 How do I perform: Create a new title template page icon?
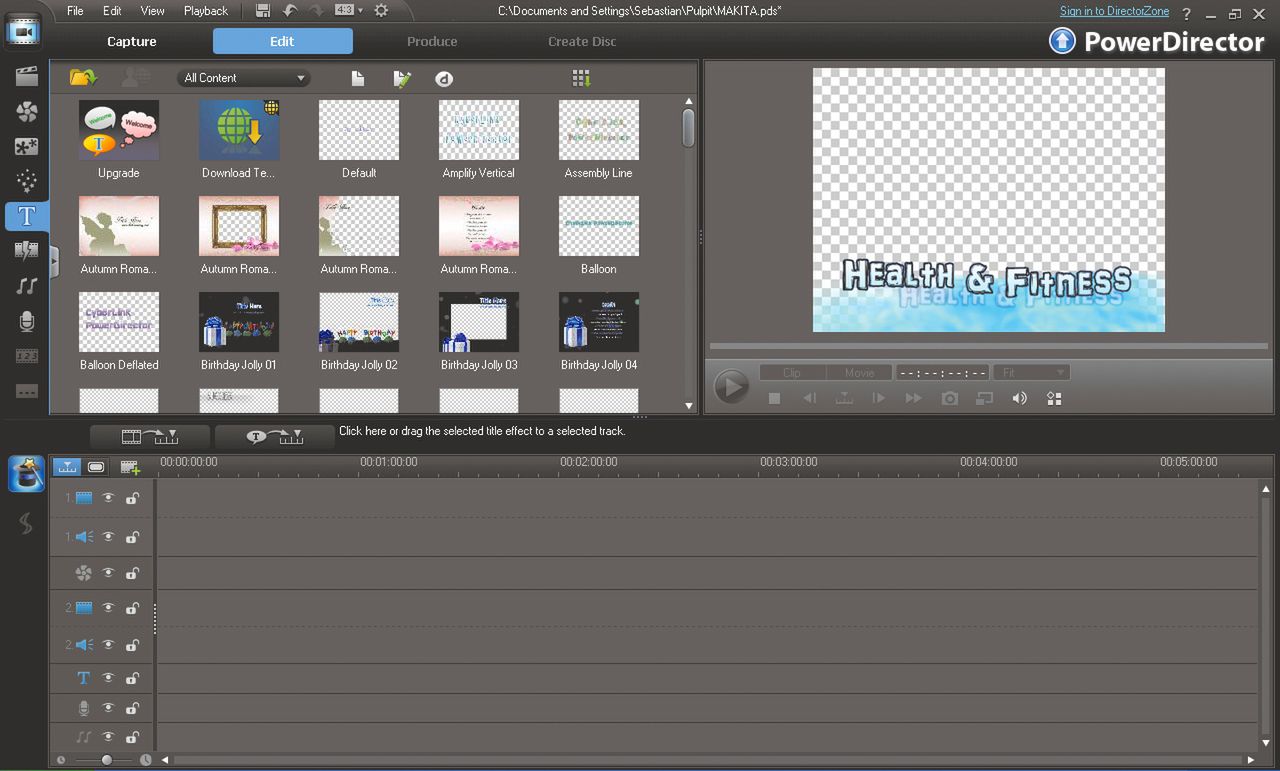[357, 79]
